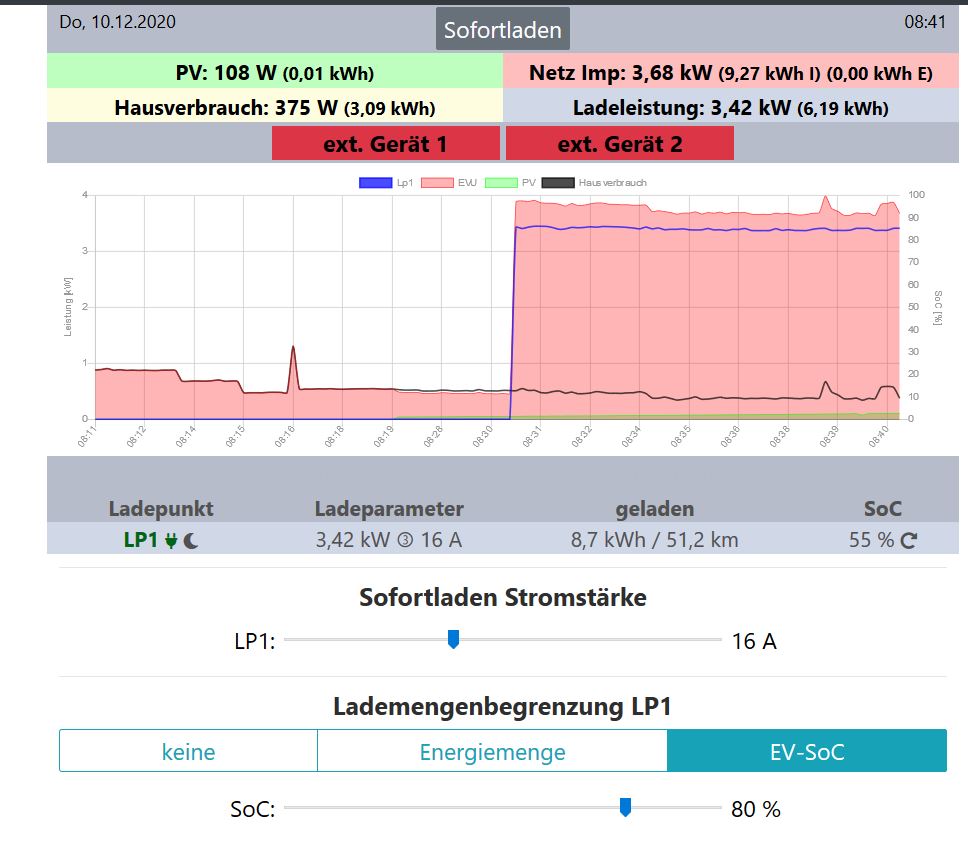
Task: Click '8,7 kWh / 51,2 km' charged value
Action: point(654,540)
